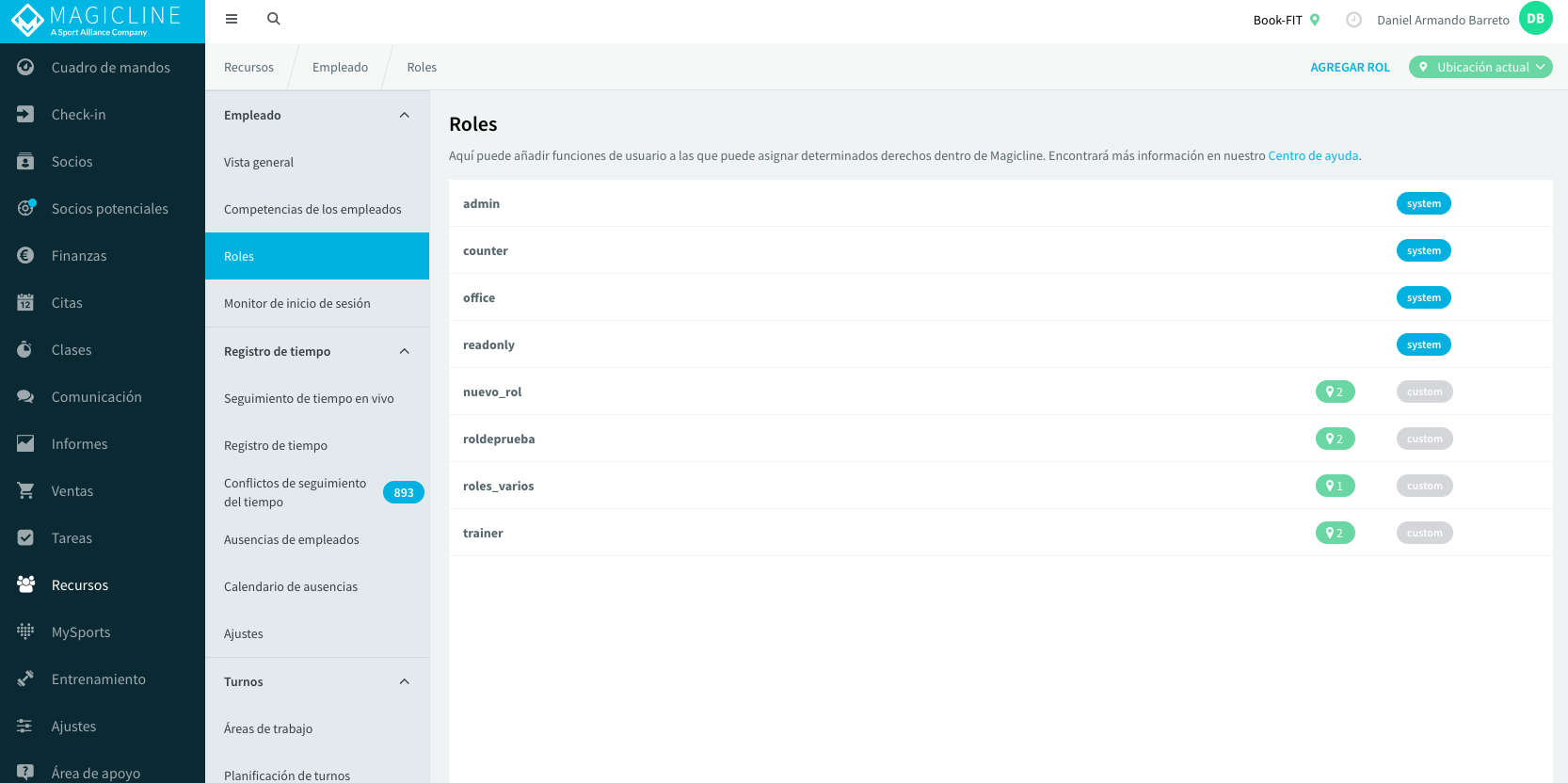Open Calendario de ausencias
This screenshot has width=1568, height=783.
click(x=317, y=586)
